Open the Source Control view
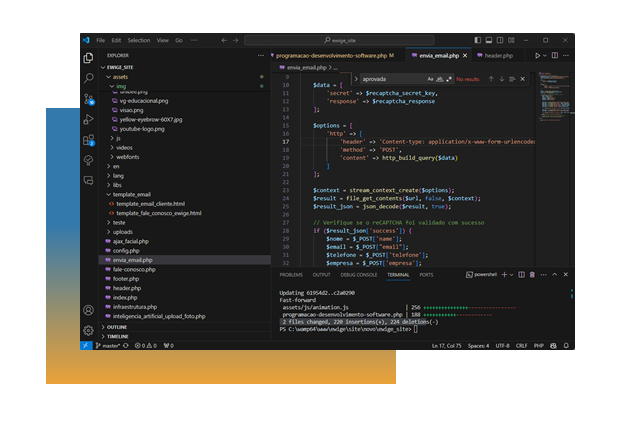The width and height of the screenshot is (635, 423). click(x=89, y=99)
